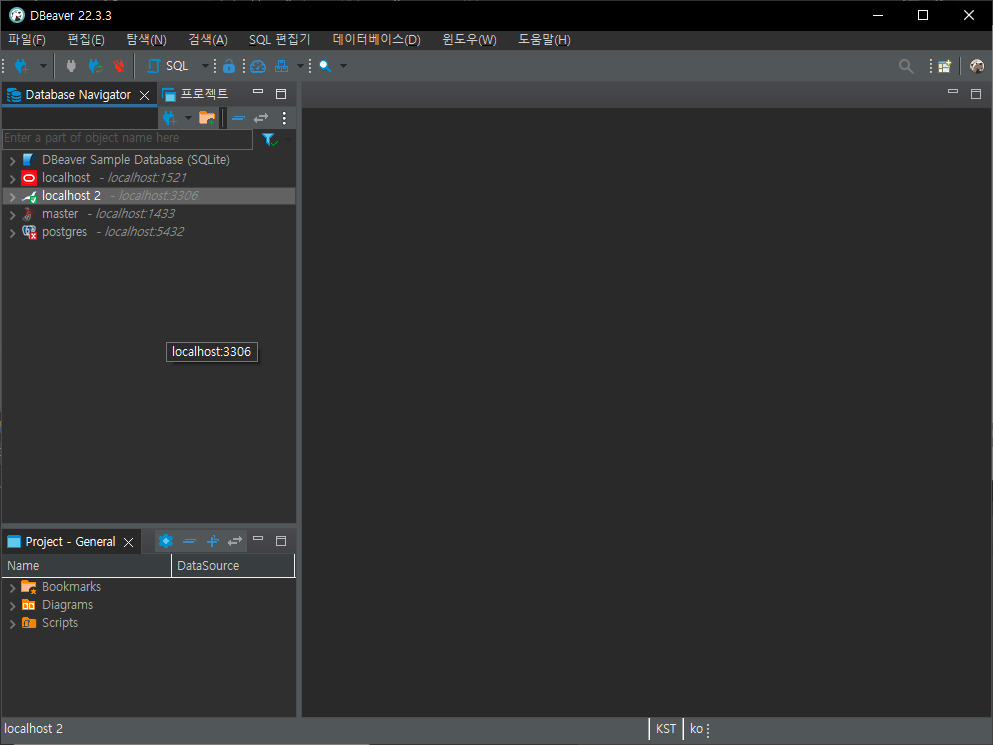The height and width of the screenshot is (745, 993).
Task: Open a new SQL script with the SQL button
Action: click(x=168, y=66)
